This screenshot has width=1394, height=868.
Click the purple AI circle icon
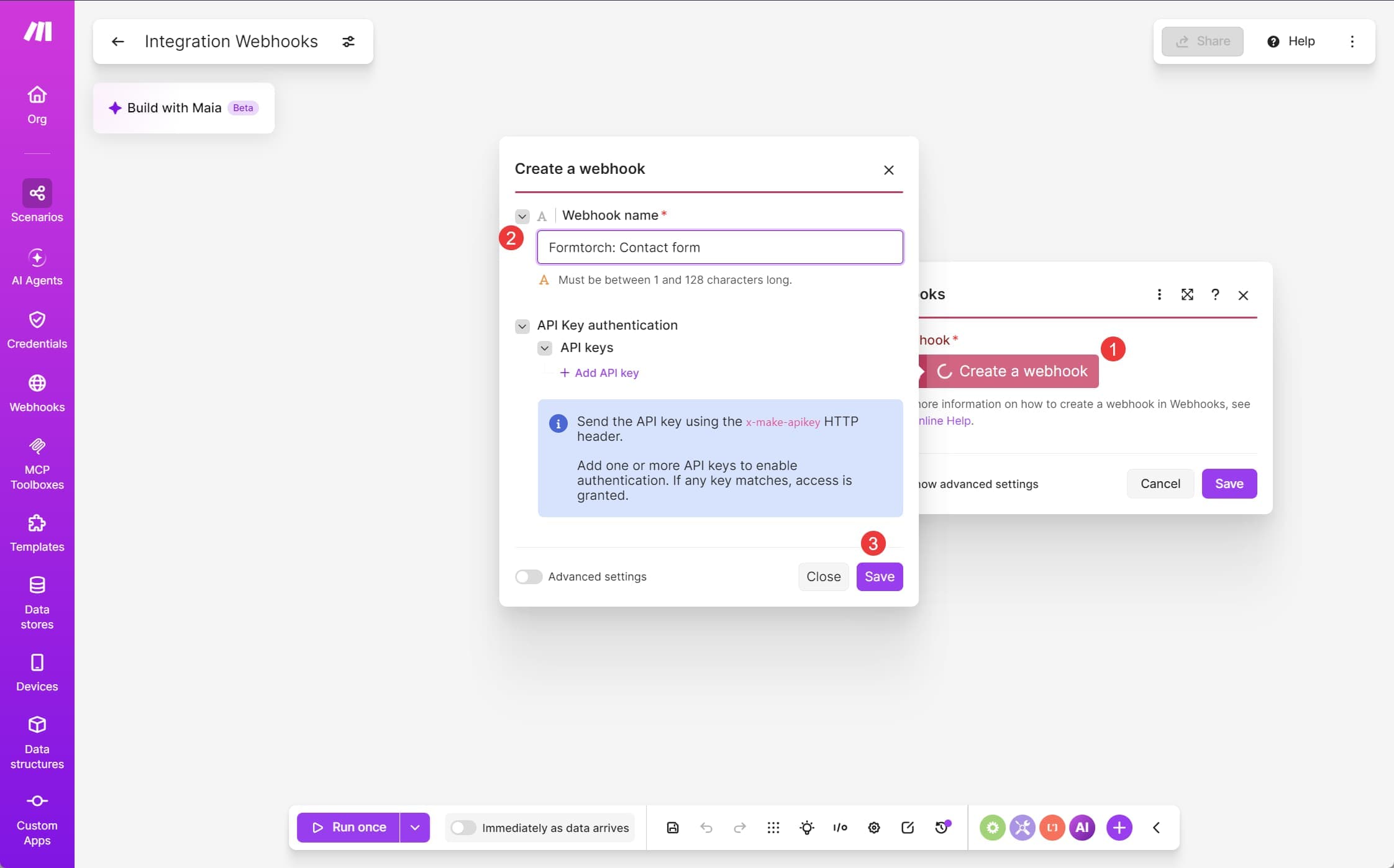[x=1082, y=828]
